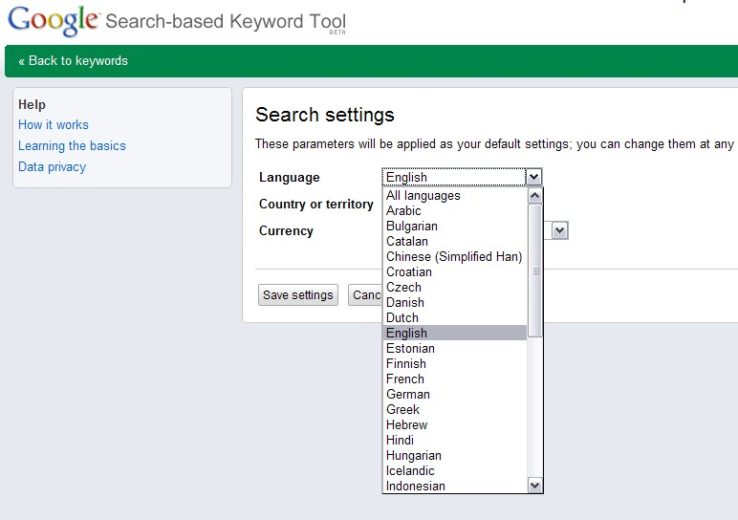The width and height of the screenshot is (738, 520).
Task: Open Learning the basics link
Action: click(72, 146)
